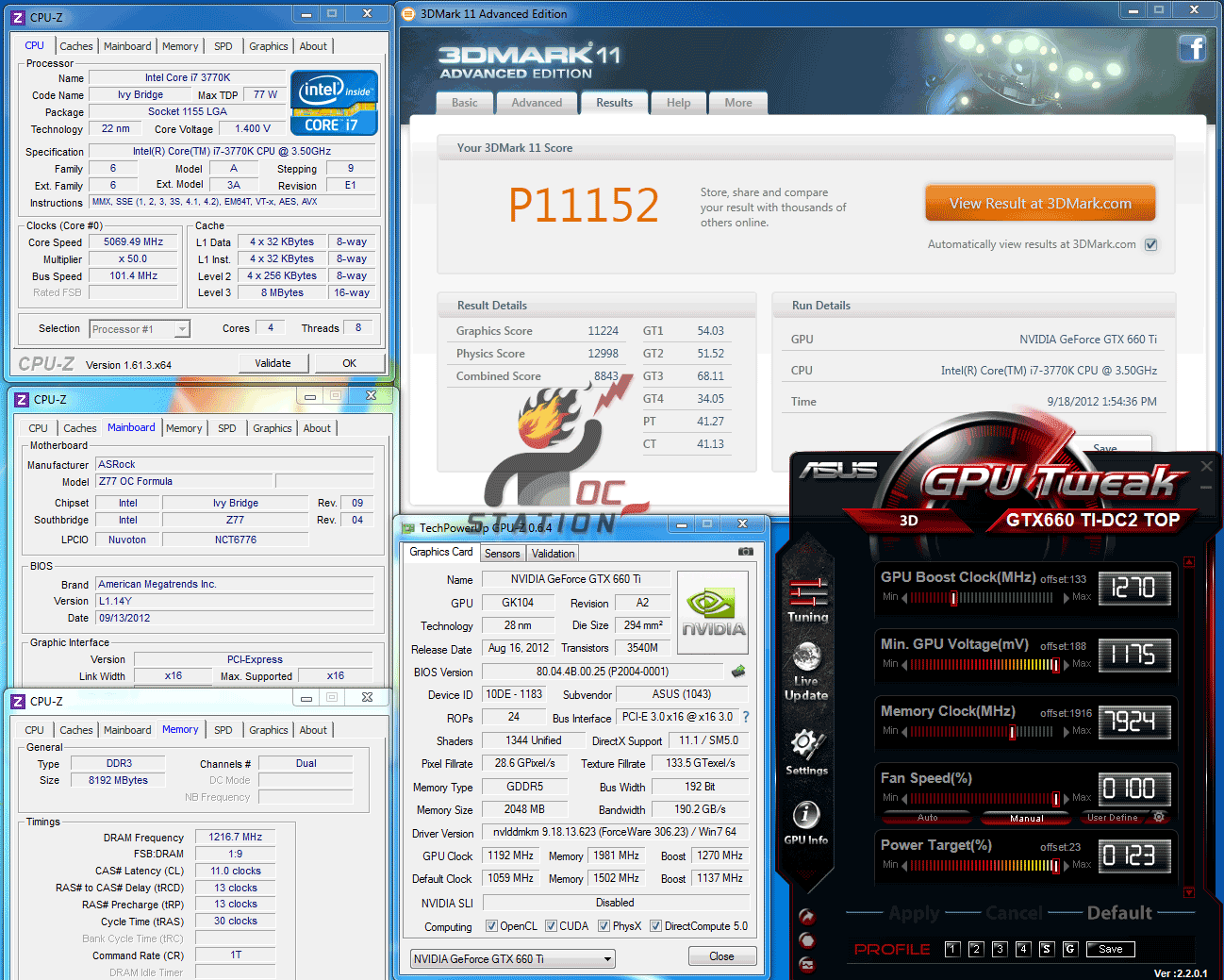Open the Settings icon in GPU Tweak
This screenshot has width=1224, height=980.
806,752
